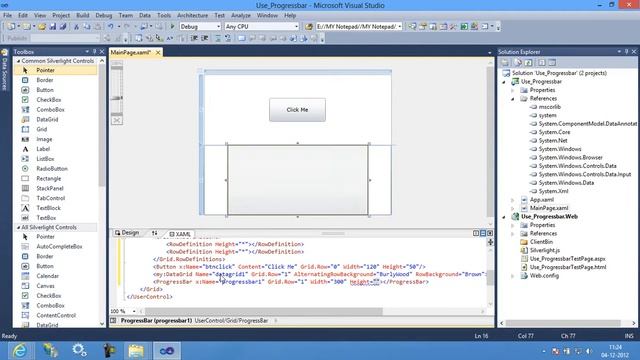The image size is (640, 360).
Task: Open the editor zoom percentage dropdown
Action: [134, 311]
